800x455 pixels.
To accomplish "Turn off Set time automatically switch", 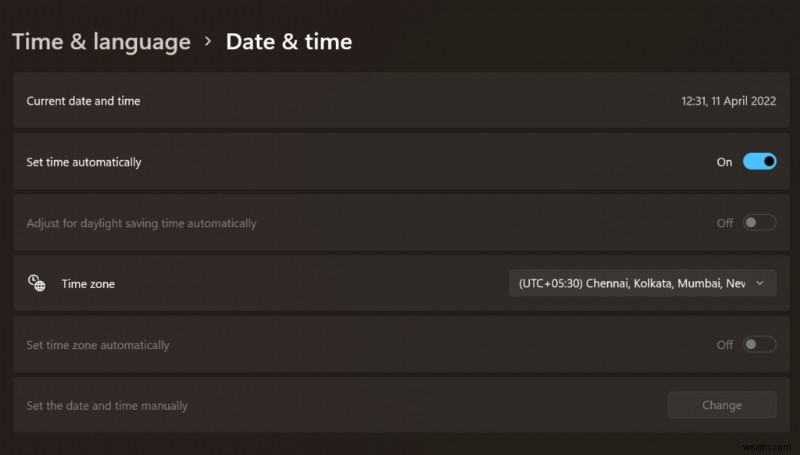I will 759,162.
